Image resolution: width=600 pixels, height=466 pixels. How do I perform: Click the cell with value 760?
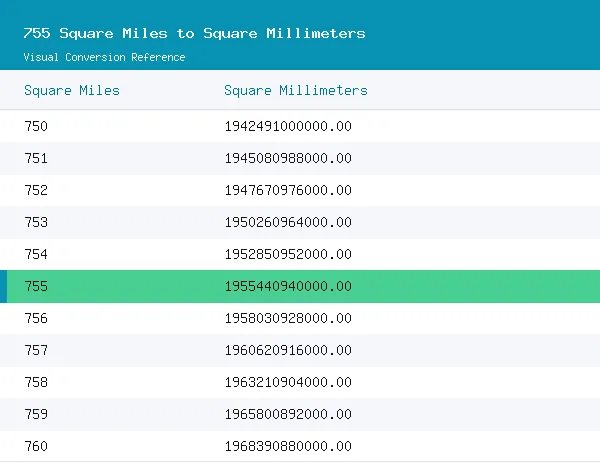pos(36,446)
